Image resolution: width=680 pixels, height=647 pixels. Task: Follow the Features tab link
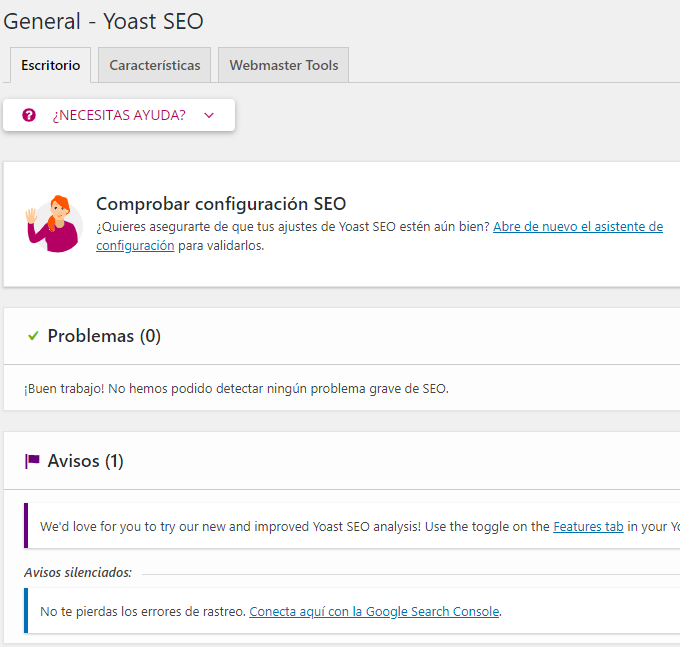(x=588, y=526)
